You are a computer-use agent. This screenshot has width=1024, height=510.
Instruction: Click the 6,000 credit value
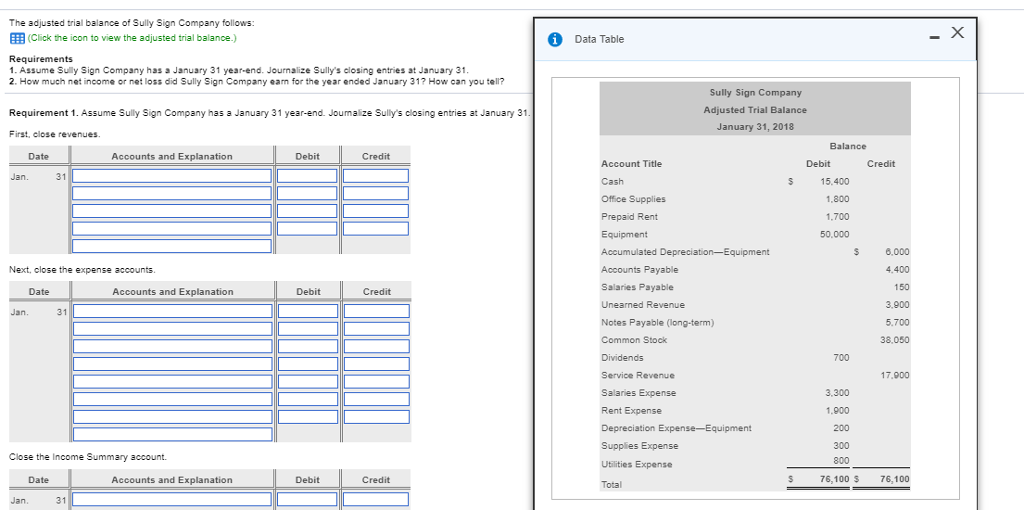click(x=897, y=252)
